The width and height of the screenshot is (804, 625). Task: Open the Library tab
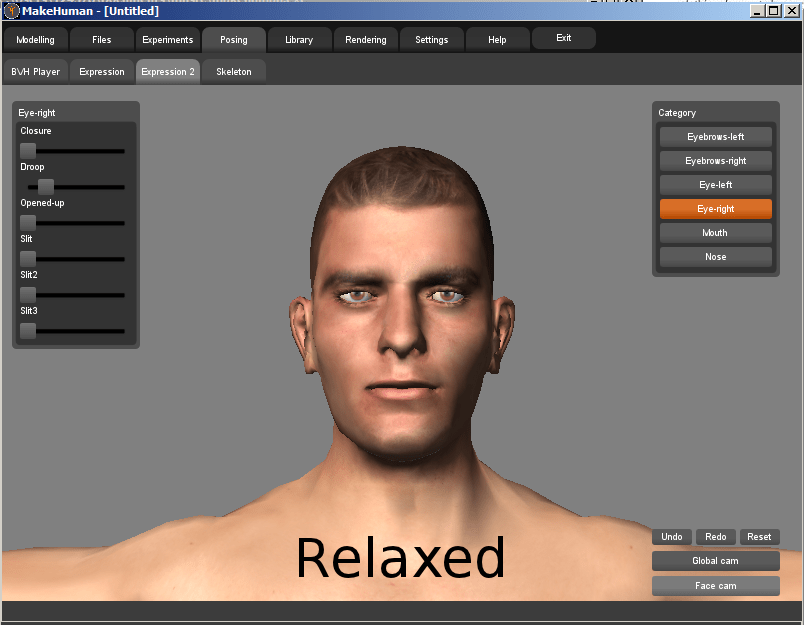tap(299, 39)
